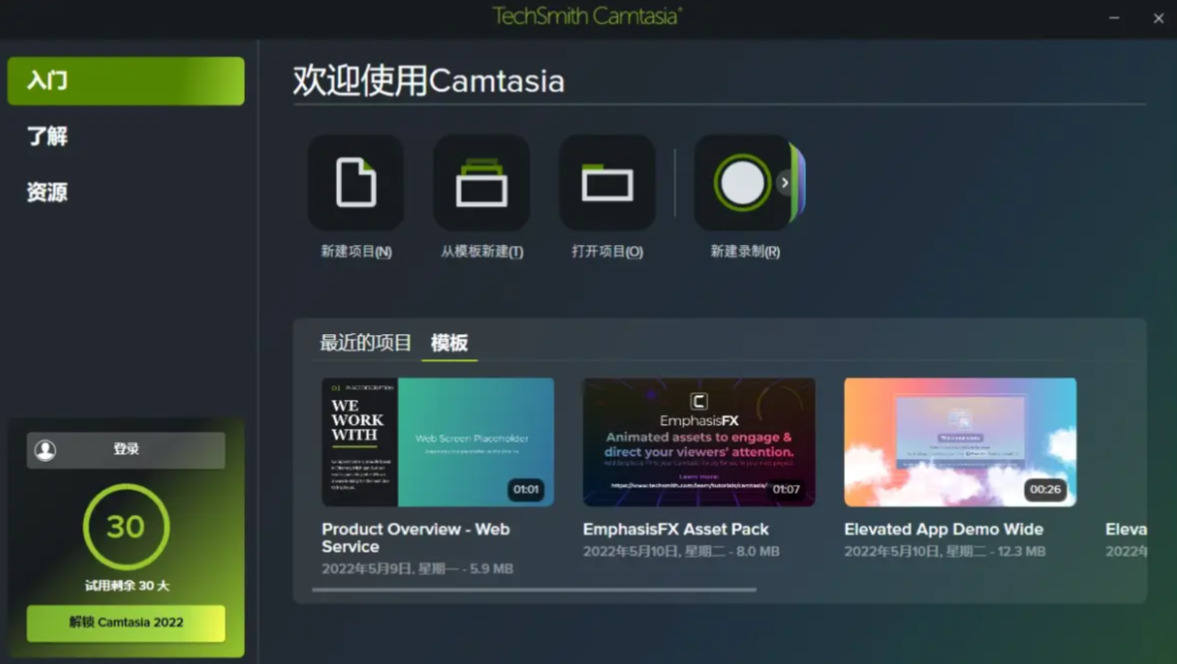This screenshot has width=1177, height=664.
Task: Click the EmphasisFX Asset Pack title
Action: [x=676, y=529]
